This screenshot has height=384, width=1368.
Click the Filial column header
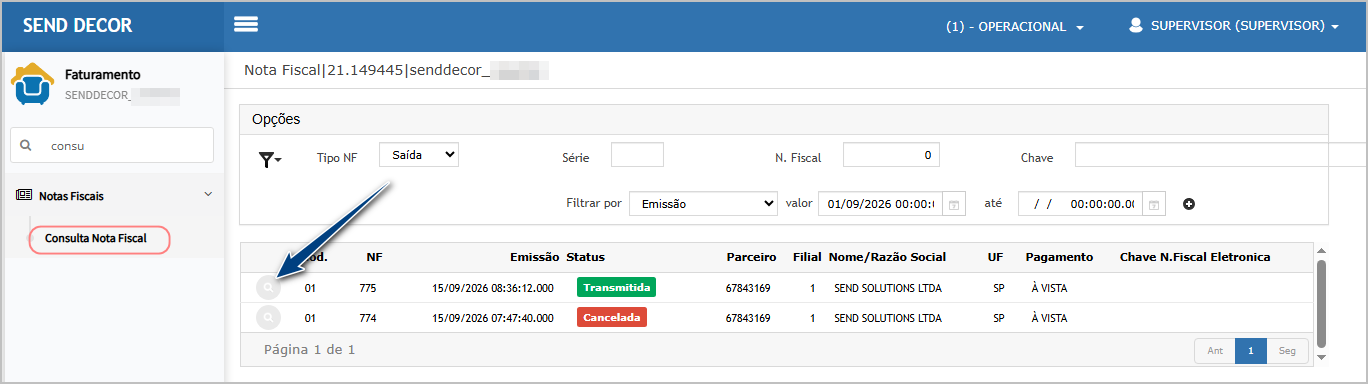pyautogui.click(x=807, y=257)
